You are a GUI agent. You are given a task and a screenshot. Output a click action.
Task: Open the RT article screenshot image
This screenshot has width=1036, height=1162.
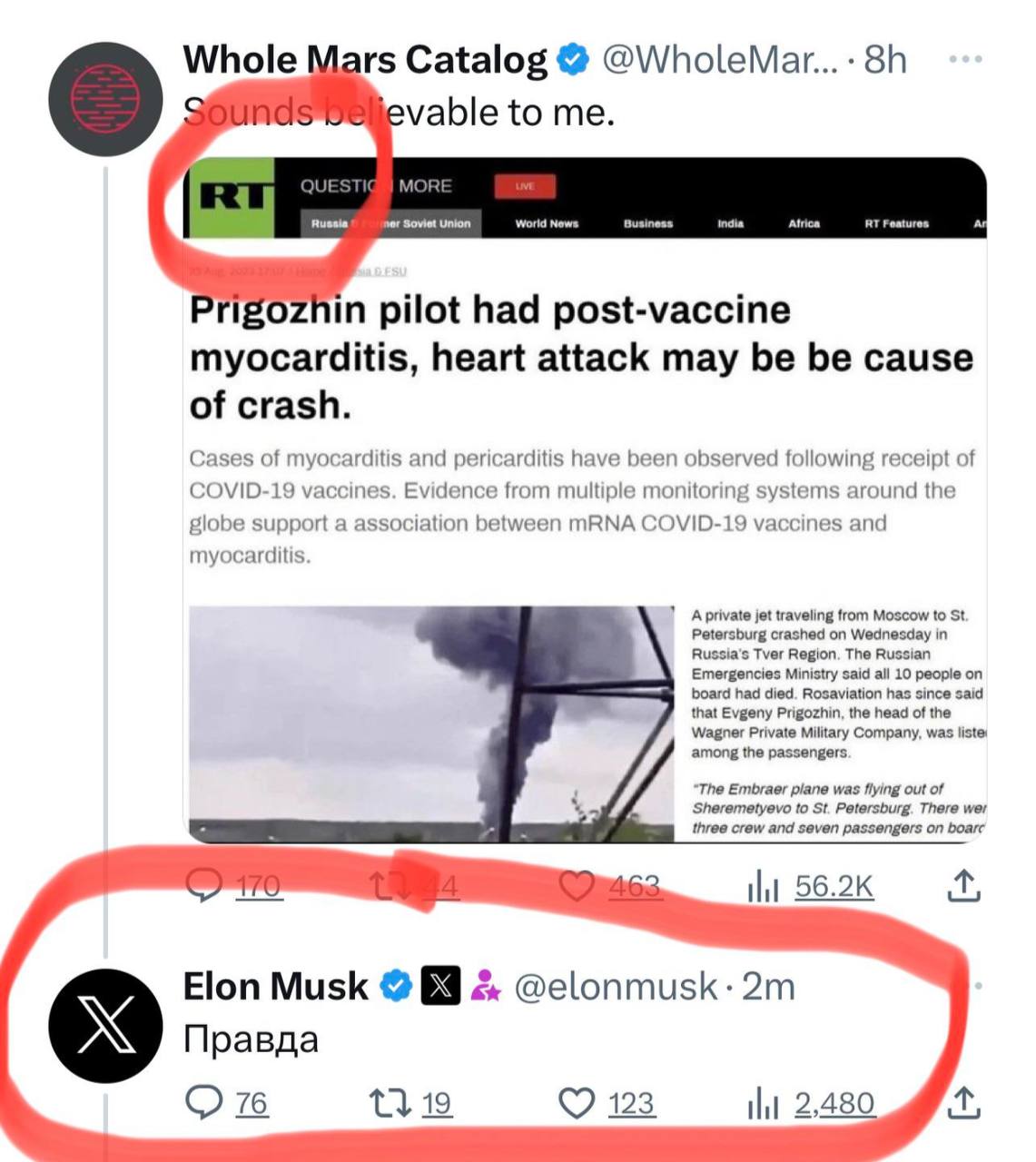[585, 500]
